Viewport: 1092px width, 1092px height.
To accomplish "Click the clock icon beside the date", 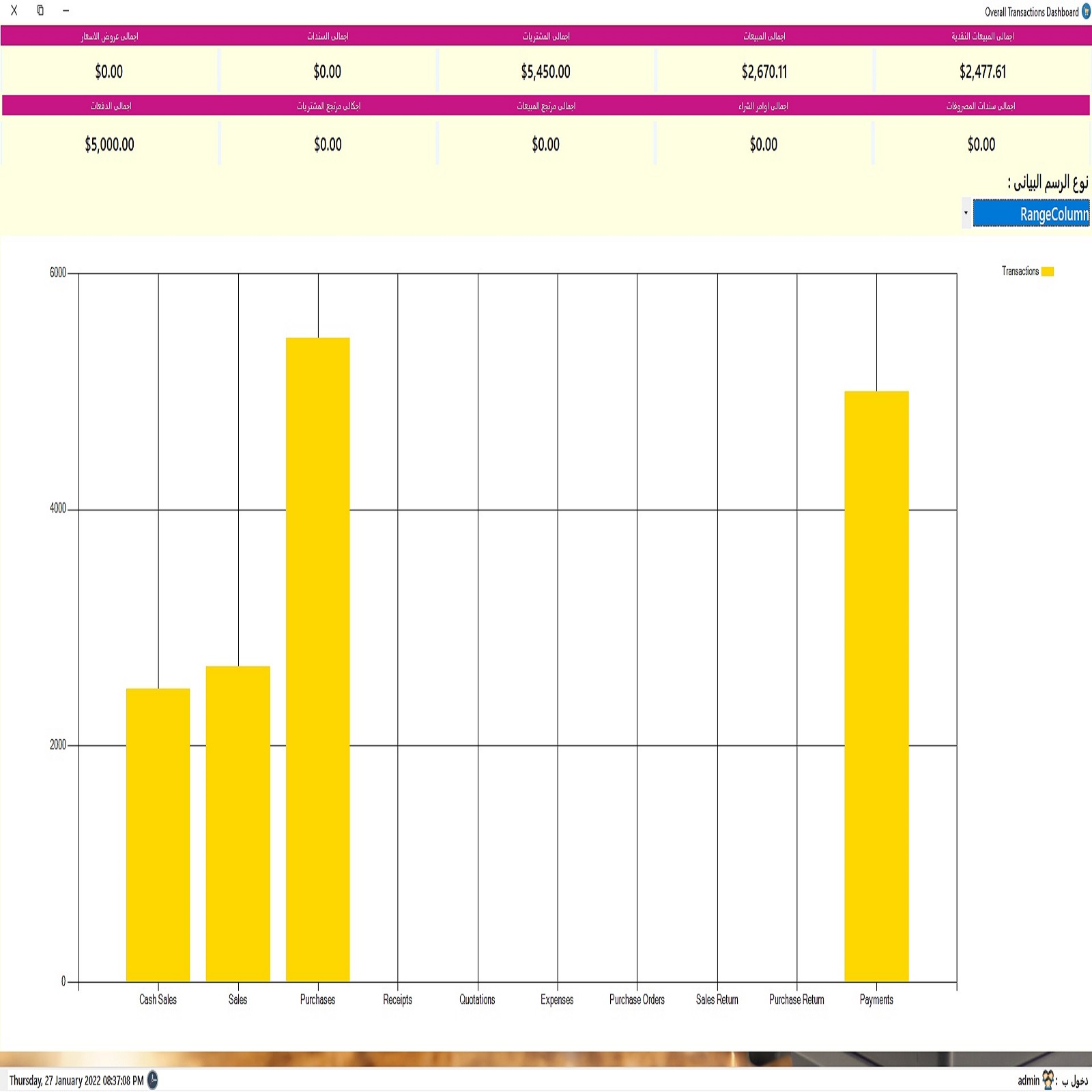I will click(x=153, y=1080).
